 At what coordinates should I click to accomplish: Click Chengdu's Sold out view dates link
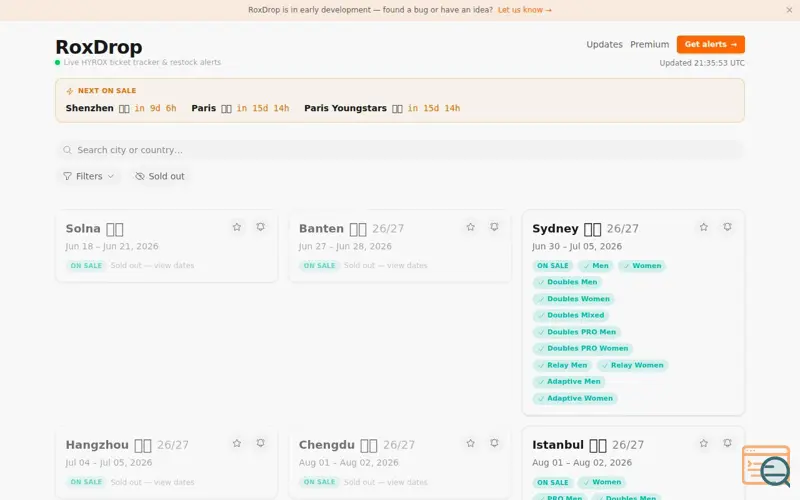pos(386,482)
